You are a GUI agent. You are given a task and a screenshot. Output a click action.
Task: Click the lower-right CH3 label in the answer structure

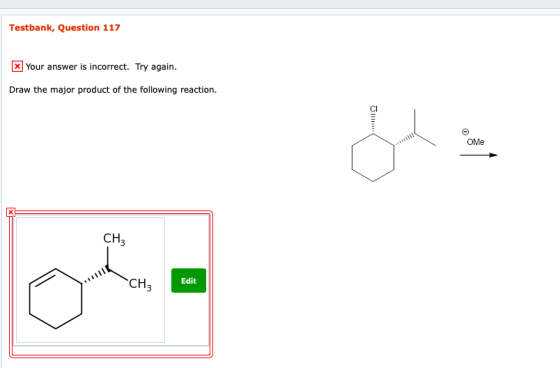click(140, 284)
